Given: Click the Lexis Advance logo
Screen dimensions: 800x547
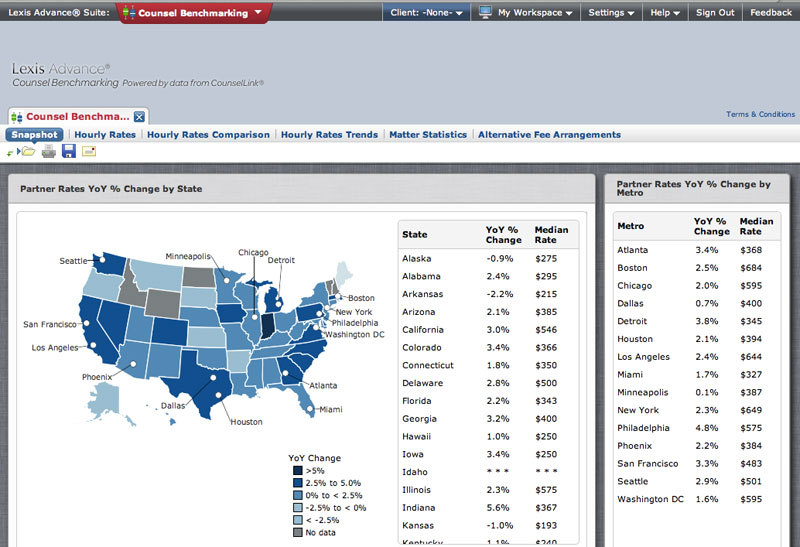Looking at the screenshot, I should click(x=61, y=69).
